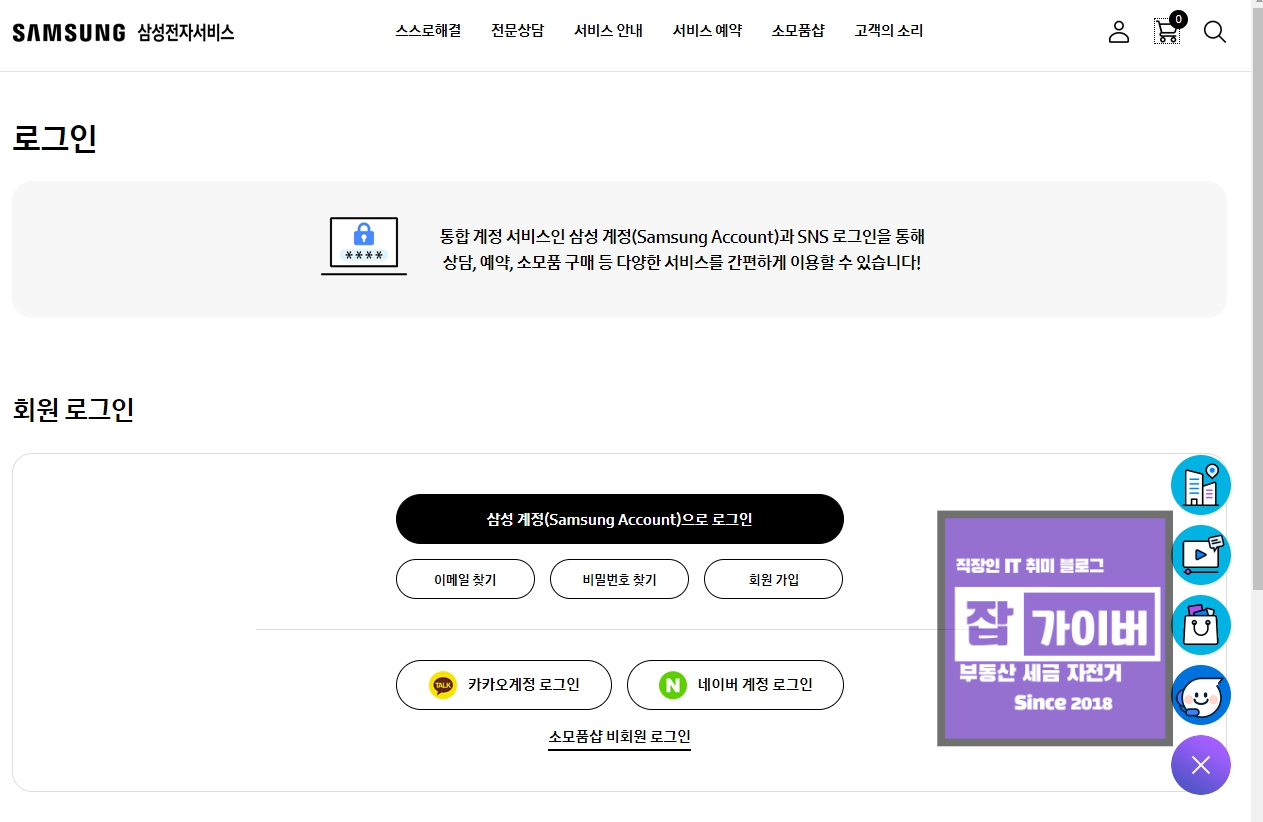Click the Samsung logo in header
The width and height of the screenshot is (1263, 822).
click(69, 32)
